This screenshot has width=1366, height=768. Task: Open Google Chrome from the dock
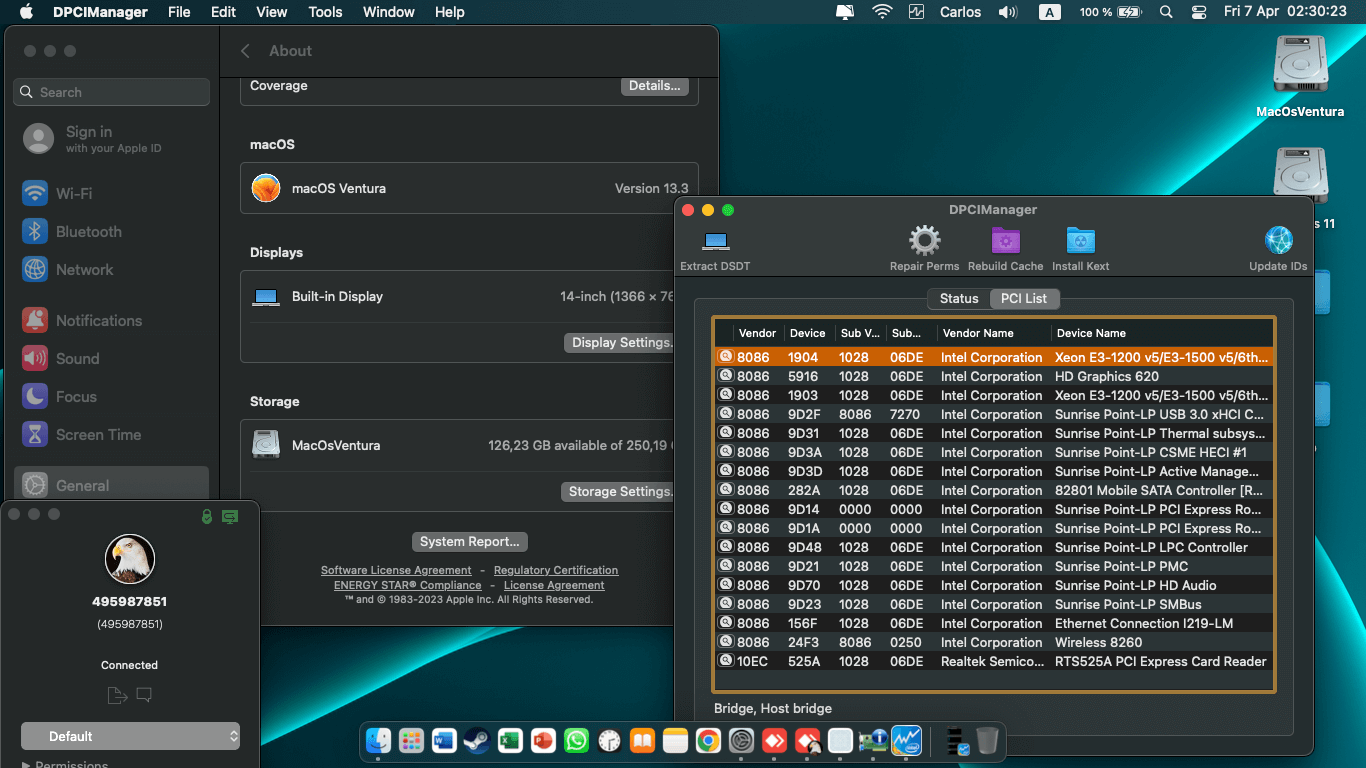pyautogui.click(x=708, y=740)
